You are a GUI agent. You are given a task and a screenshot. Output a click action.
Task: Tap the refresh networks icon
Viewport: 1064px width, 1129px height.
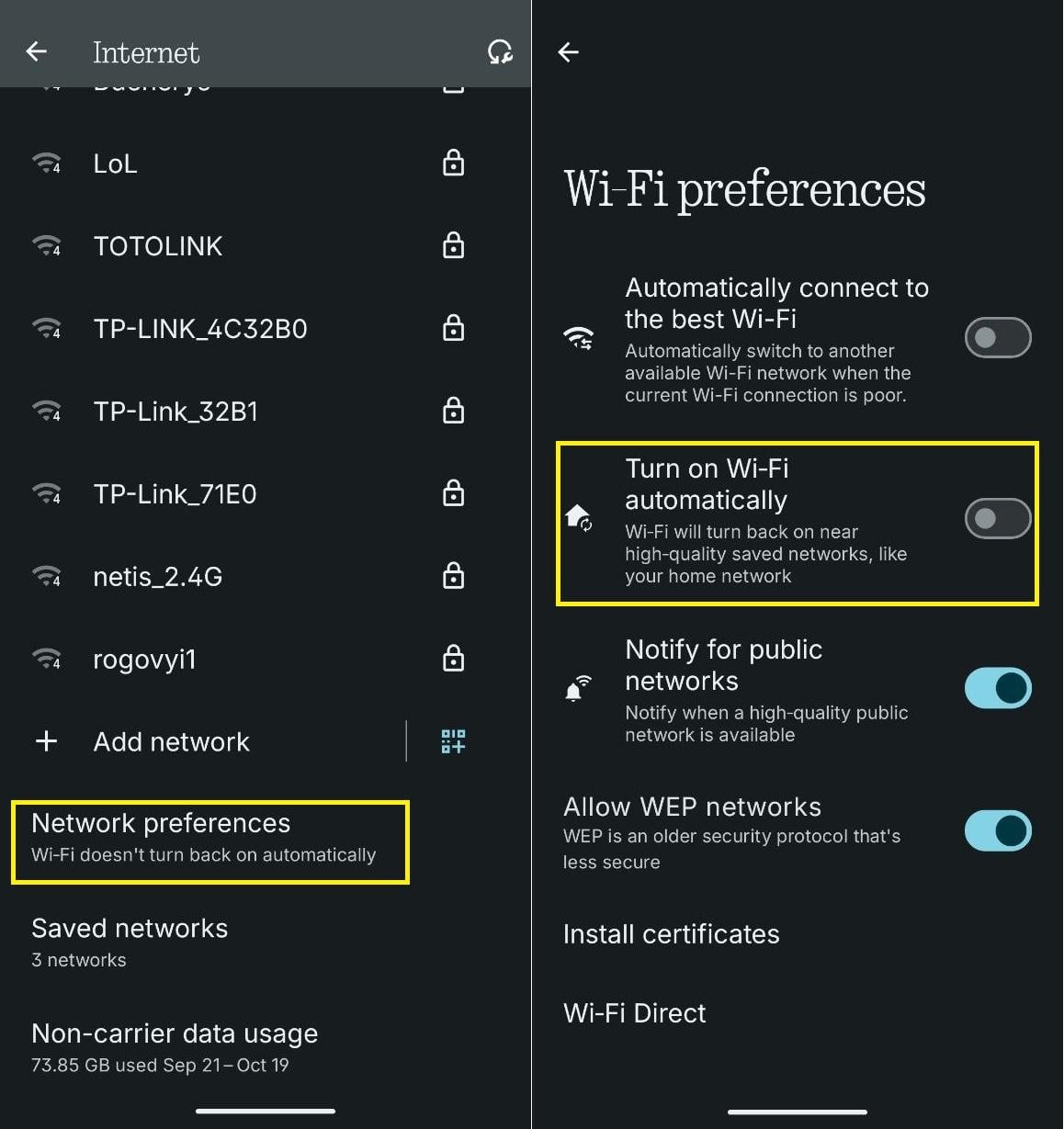(x=499, y=52)
